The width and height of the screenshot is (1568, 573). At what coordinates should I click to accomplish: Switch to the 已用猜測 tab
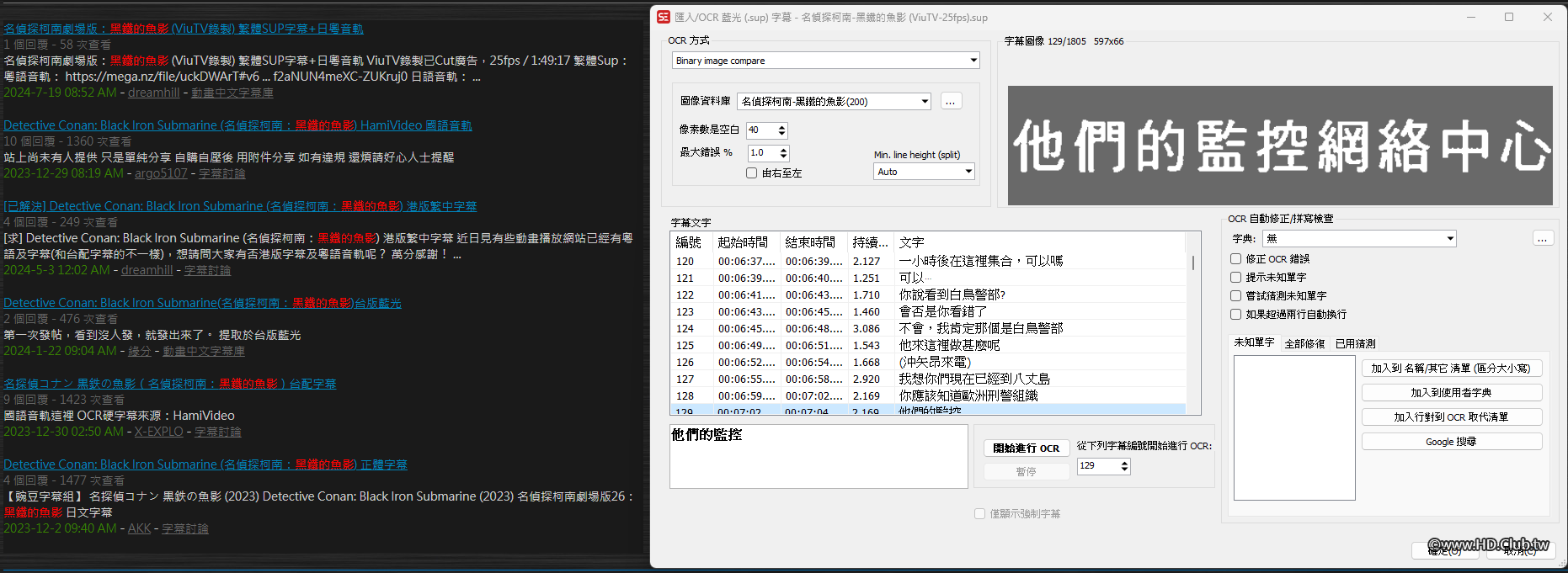(1355, 343)
